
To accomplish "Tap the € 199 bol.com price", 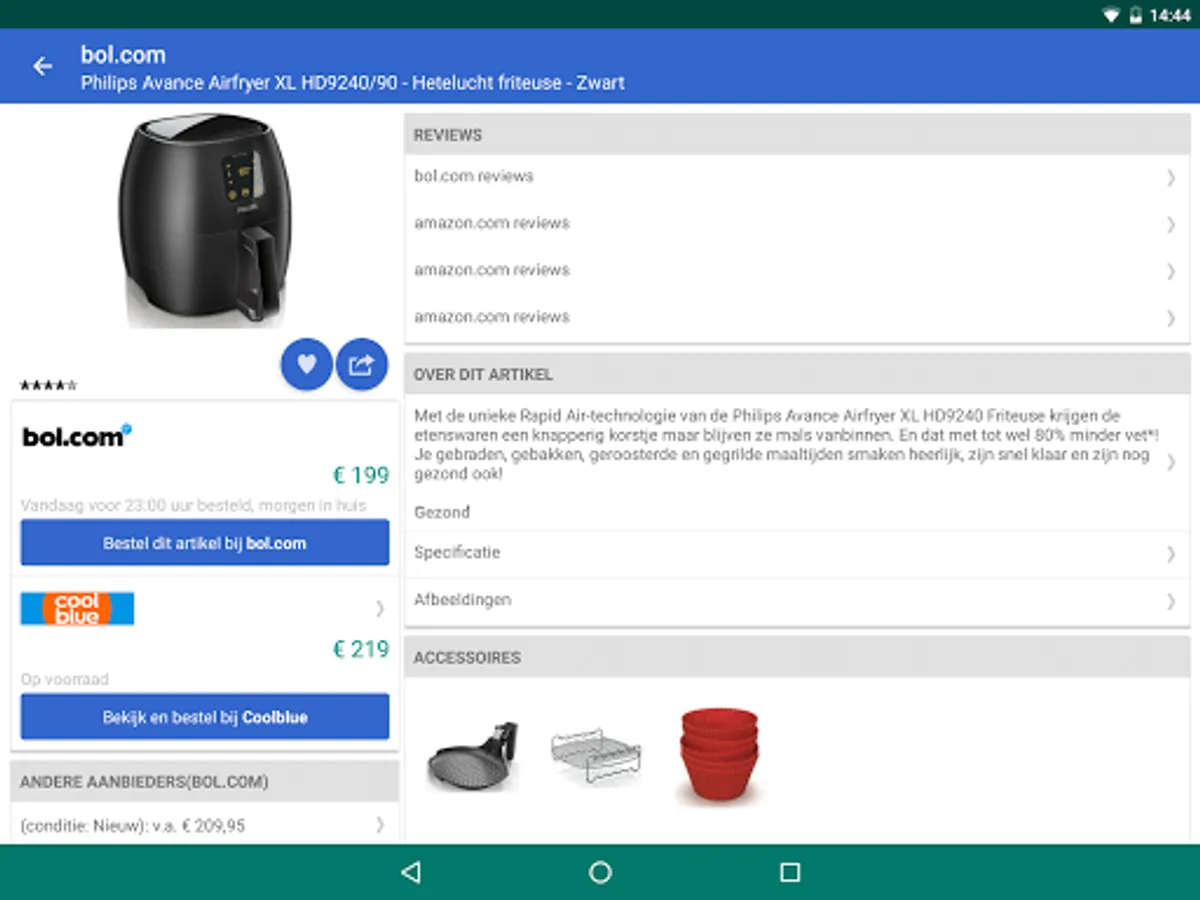I will (361, 475).
